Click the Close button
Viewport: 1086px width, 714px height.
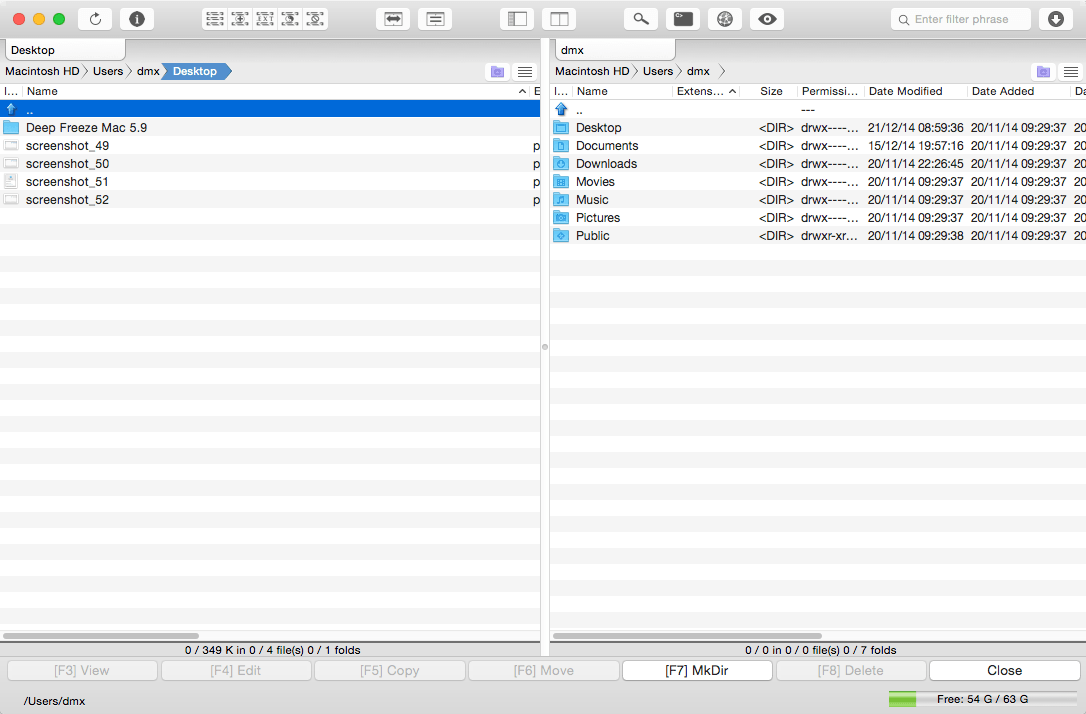click(1004, 670)
